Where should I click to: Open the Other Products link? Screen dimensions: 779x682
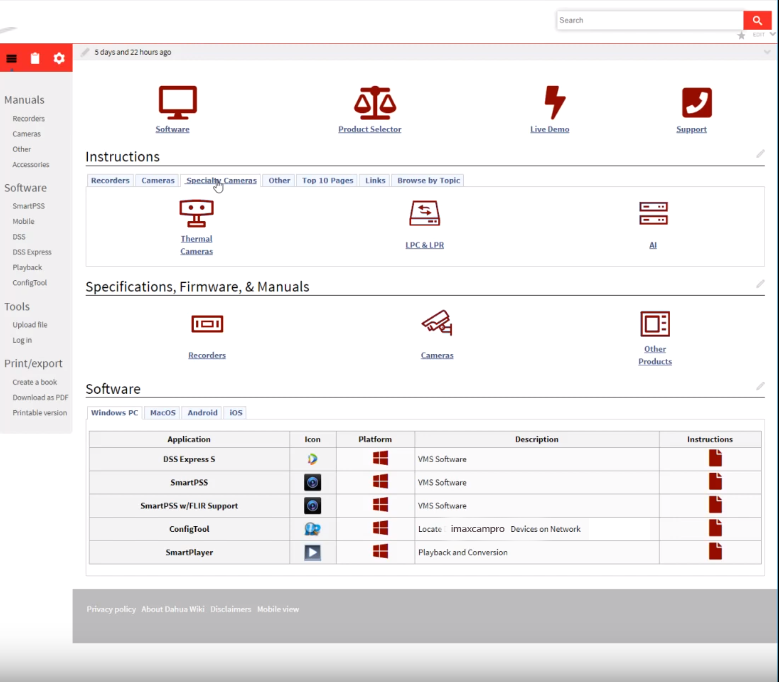point(655,355)
